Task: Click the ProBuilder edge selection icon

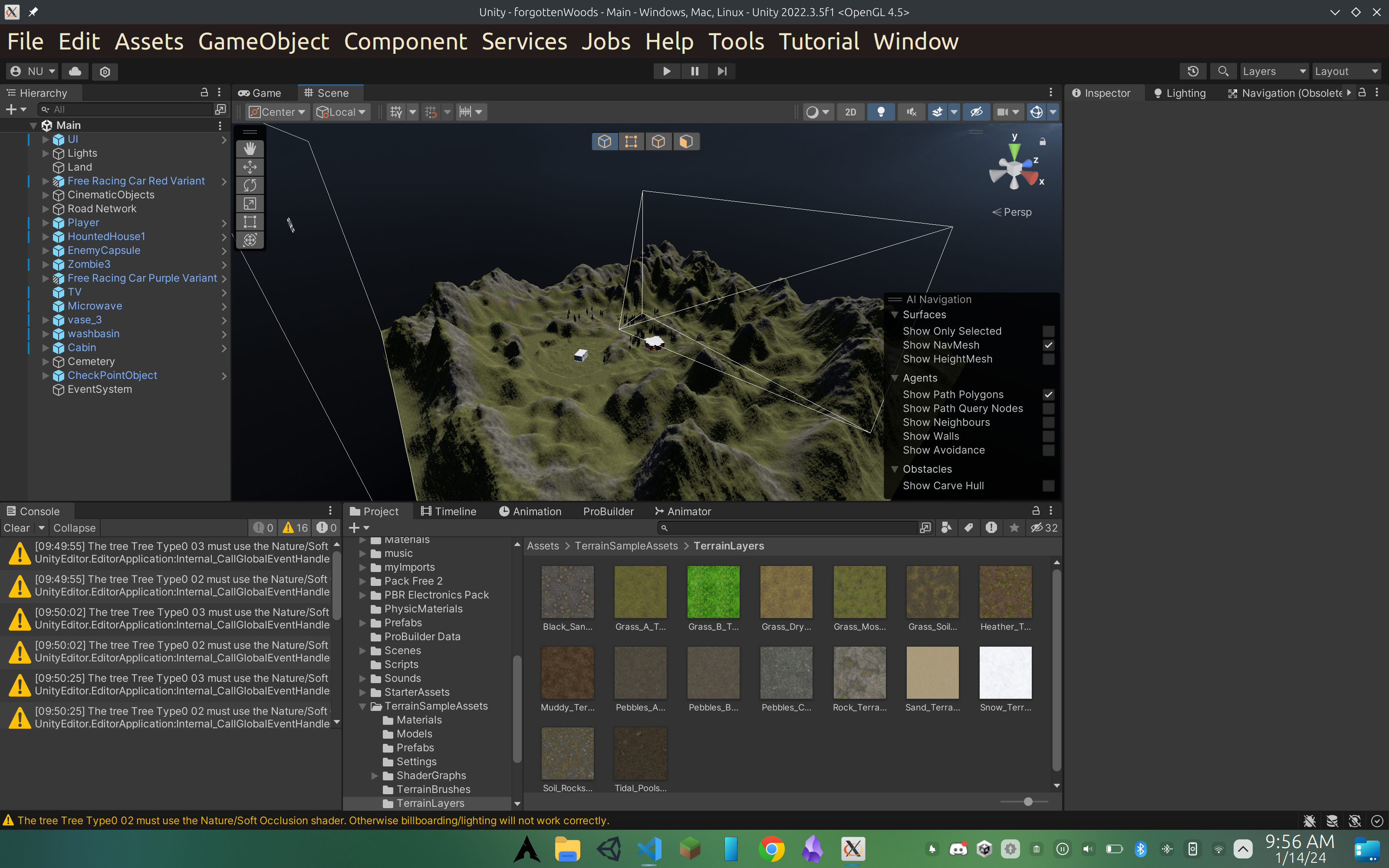Action: click(x=658, y=141)
